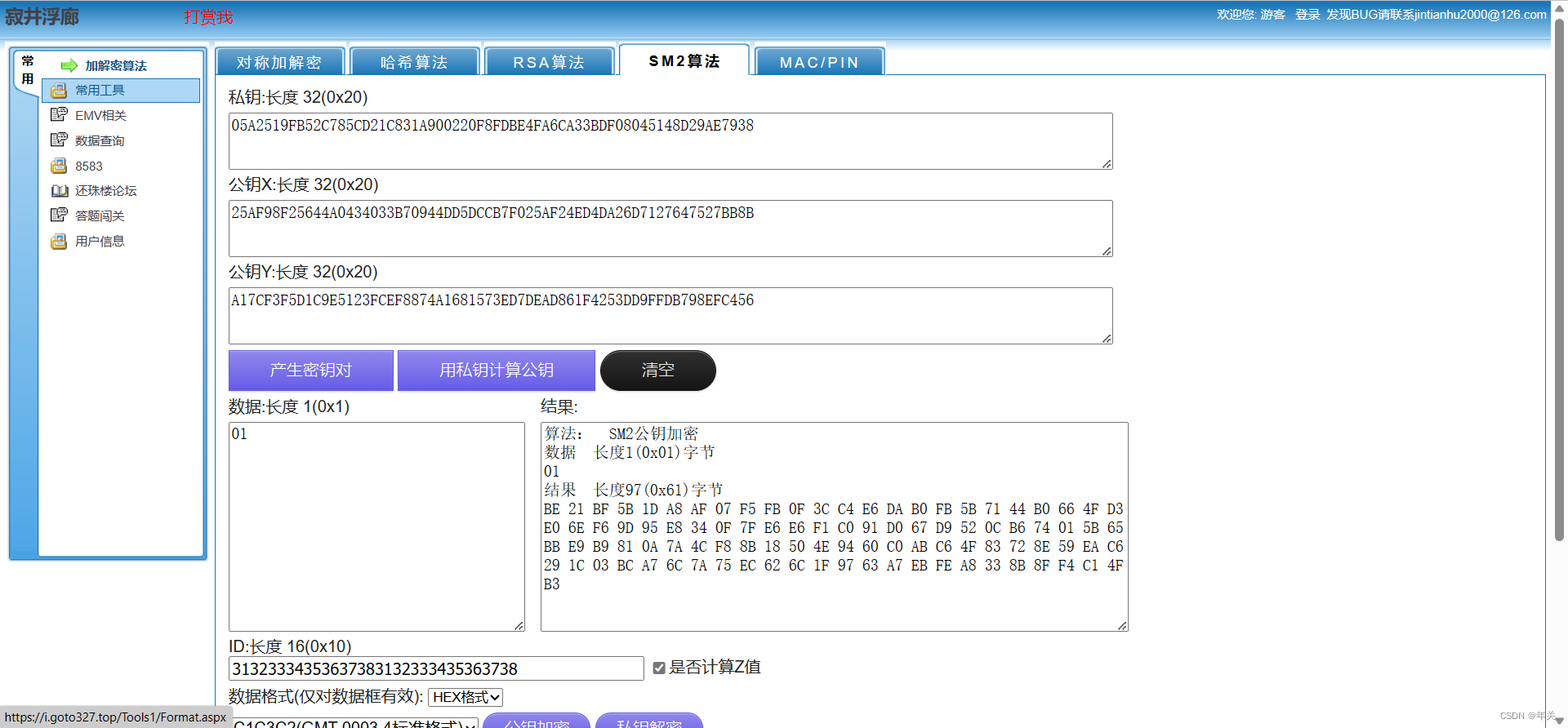Click the 数据格式(仅对数据框有效) label

326,696
